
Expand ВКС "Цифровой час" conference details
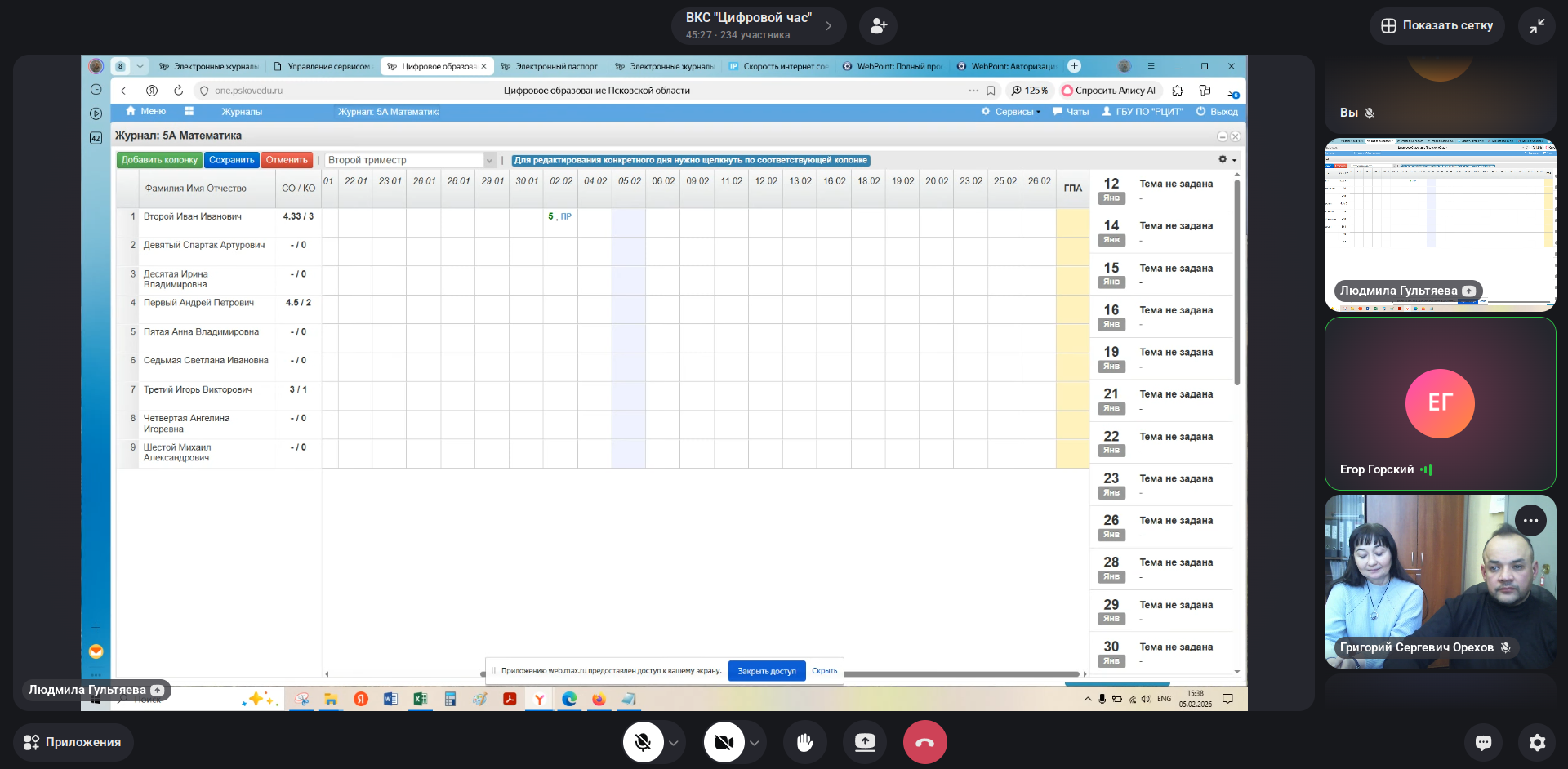tap(828, 26)
